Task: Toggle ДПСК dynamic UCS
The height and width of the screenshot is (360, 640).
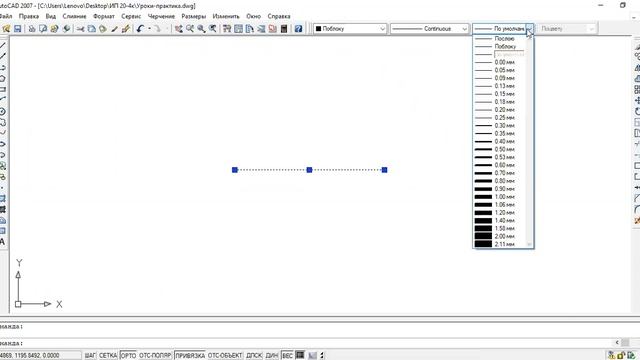Action: (254, 356)
